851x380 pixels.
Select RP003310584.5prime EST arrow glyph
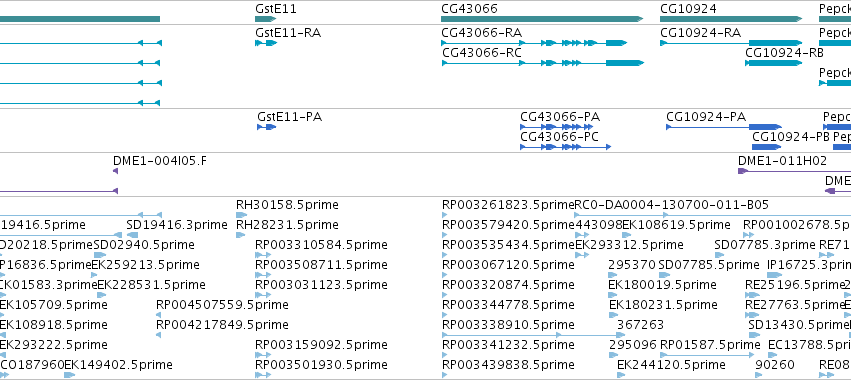point(263,255)
